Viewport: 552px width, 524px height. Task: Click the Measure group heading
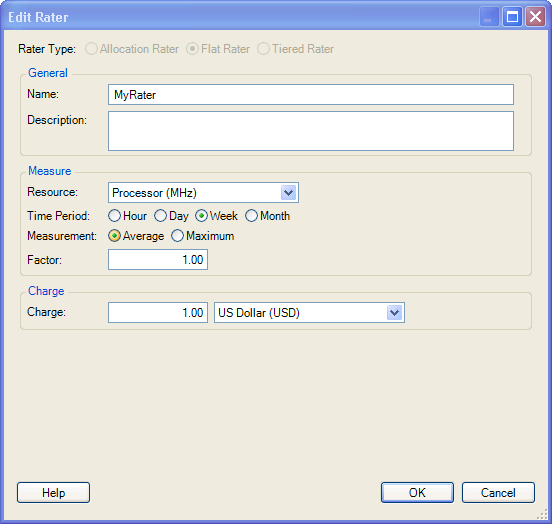[50, 171]
